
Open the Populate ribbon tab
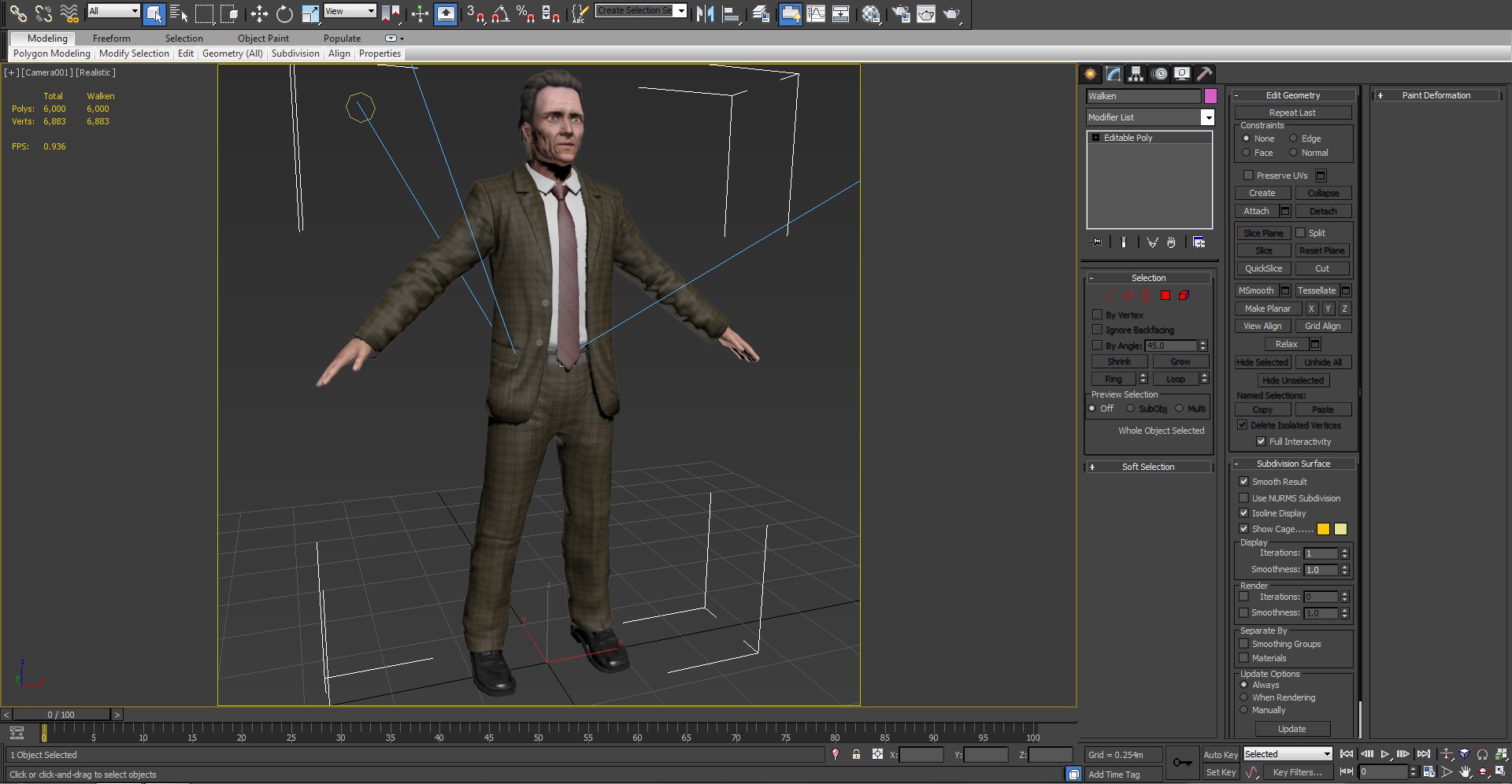pyautogui.click(x=342, y=38)
